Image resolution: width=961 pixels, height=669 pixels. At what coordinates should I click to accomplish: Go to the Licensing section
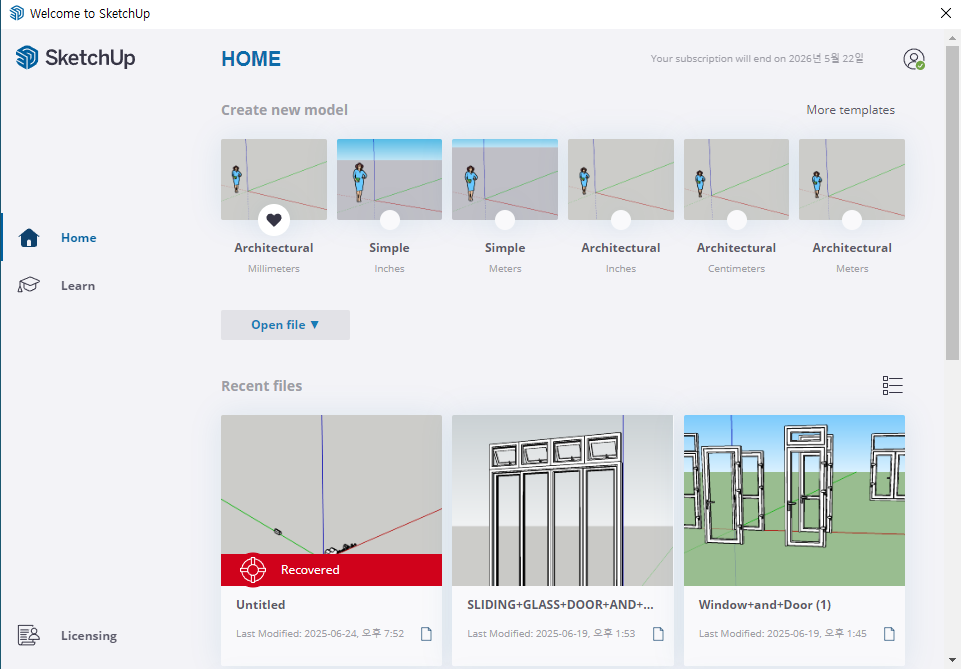coord(89,635)
